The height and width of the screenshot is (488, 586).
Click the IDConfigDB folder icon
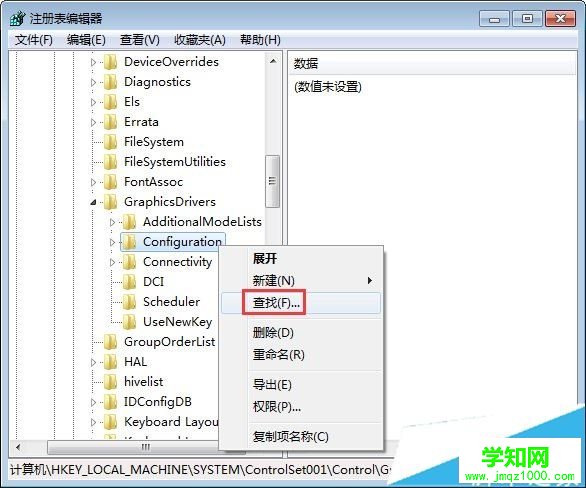[x=111, y=402]
